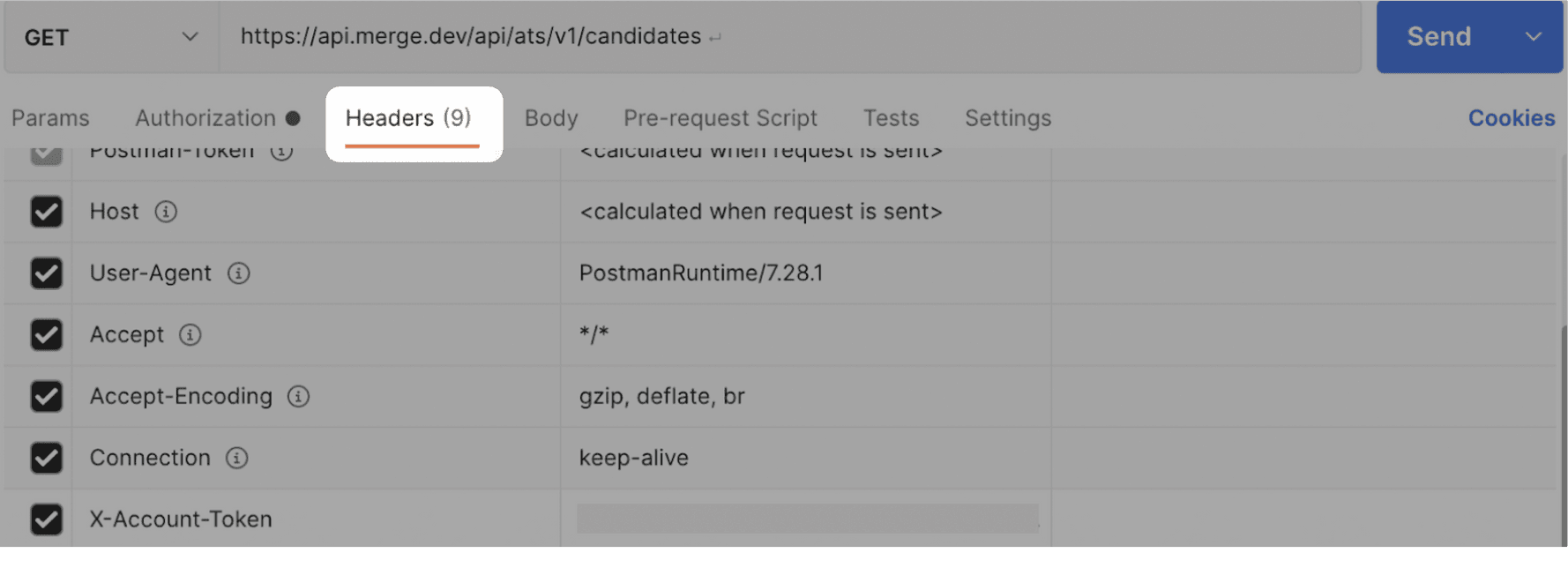Open the Cookies manager
The width and height of the screenshot is (1568, 568).
pos(1511,117)
